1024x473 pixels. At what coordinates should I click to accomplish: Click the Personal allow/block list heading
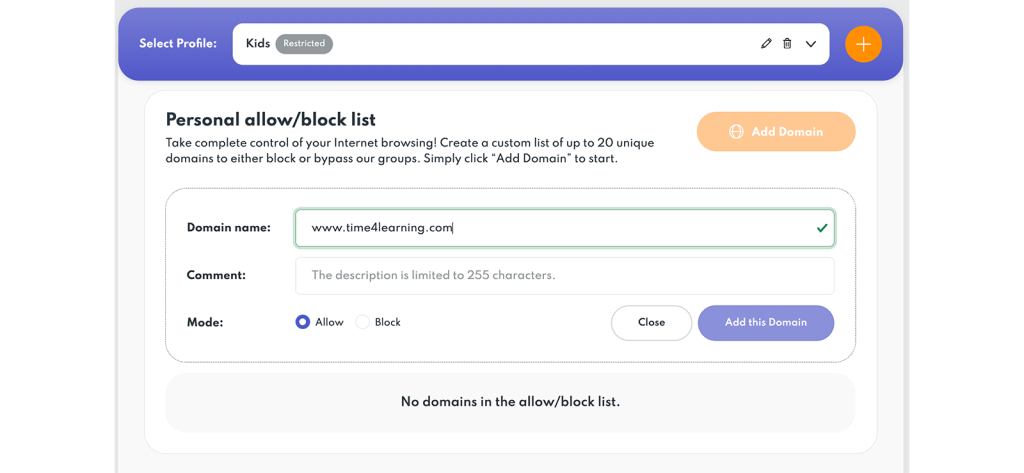270,120
